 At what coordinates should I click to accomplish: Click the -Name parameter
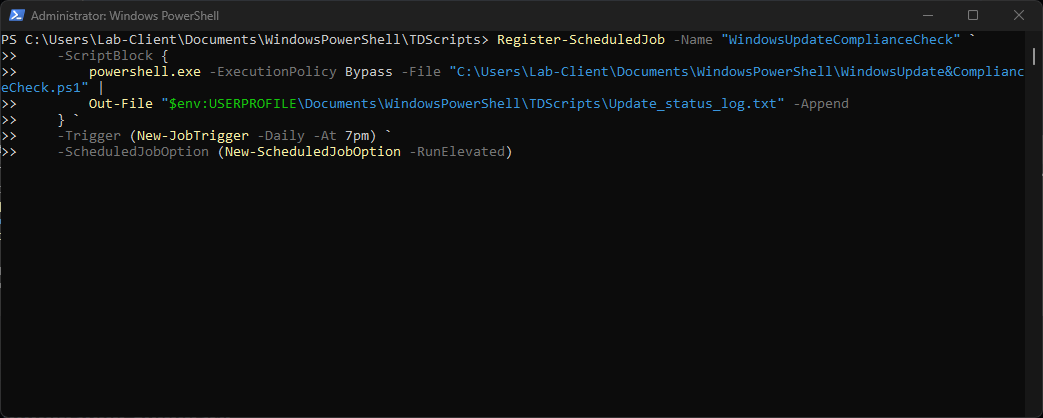click(693, 39)
